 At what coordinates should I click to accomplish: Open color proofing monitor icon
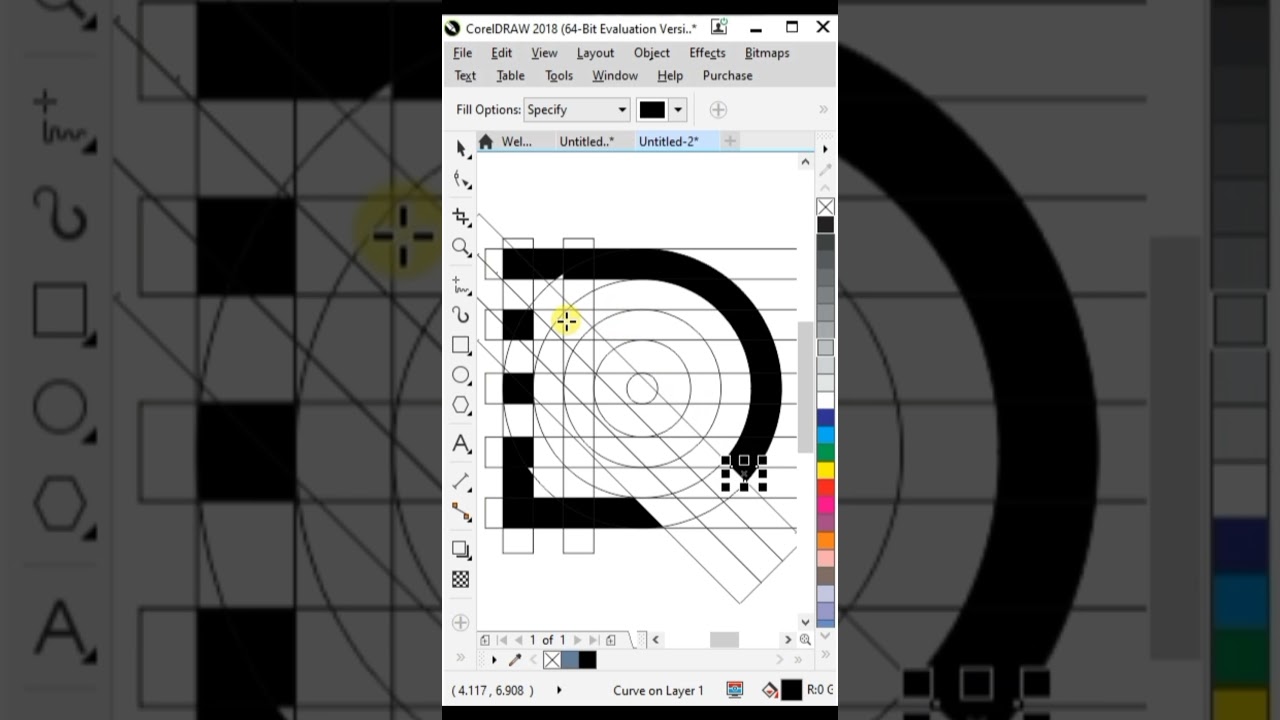[x=735, y=690]
